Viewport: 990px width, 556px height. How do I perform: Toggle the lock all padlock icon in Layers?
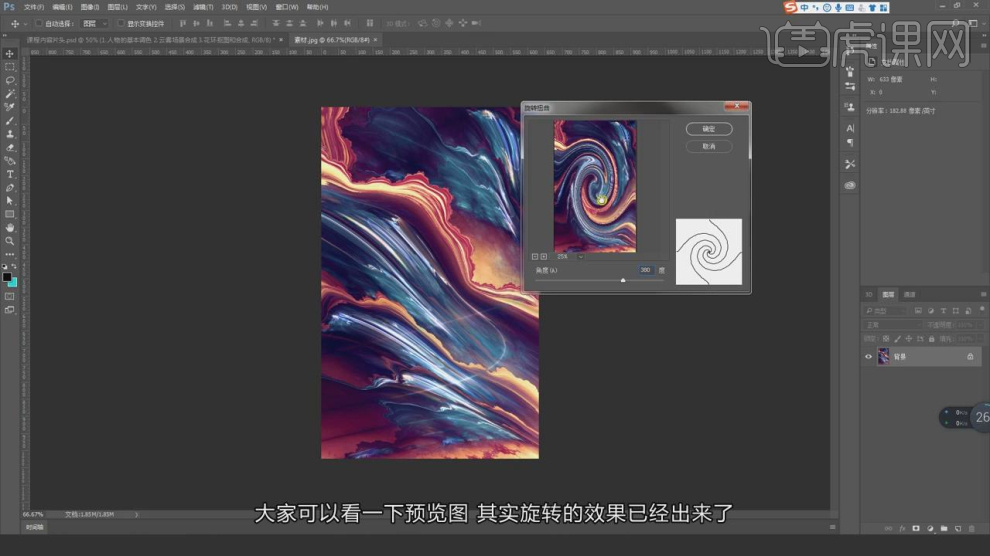[931, 339]
